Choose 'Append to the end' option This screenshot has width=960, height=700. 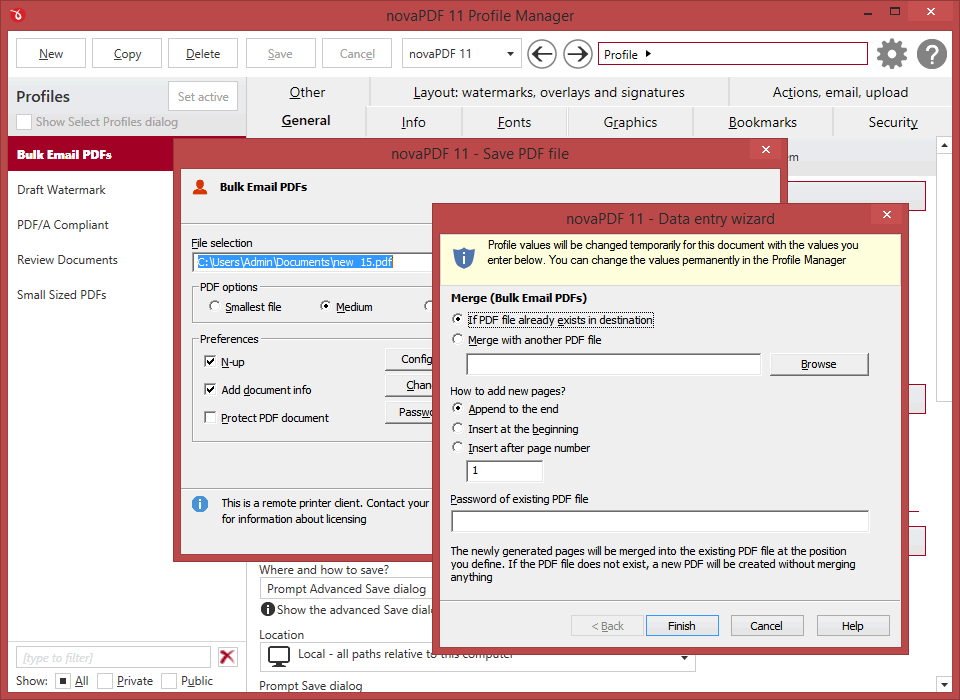click(x=457, y=408)
